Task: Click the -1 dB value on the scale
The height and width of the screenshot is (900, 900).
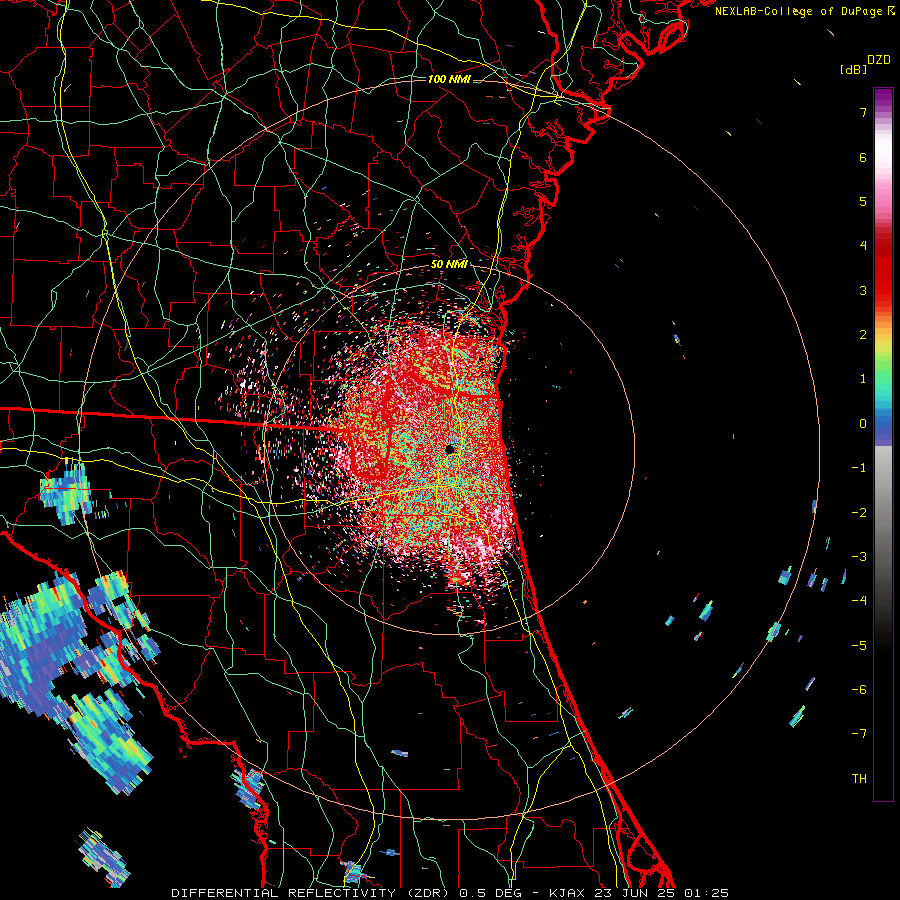Action: [x=859, y=468]
